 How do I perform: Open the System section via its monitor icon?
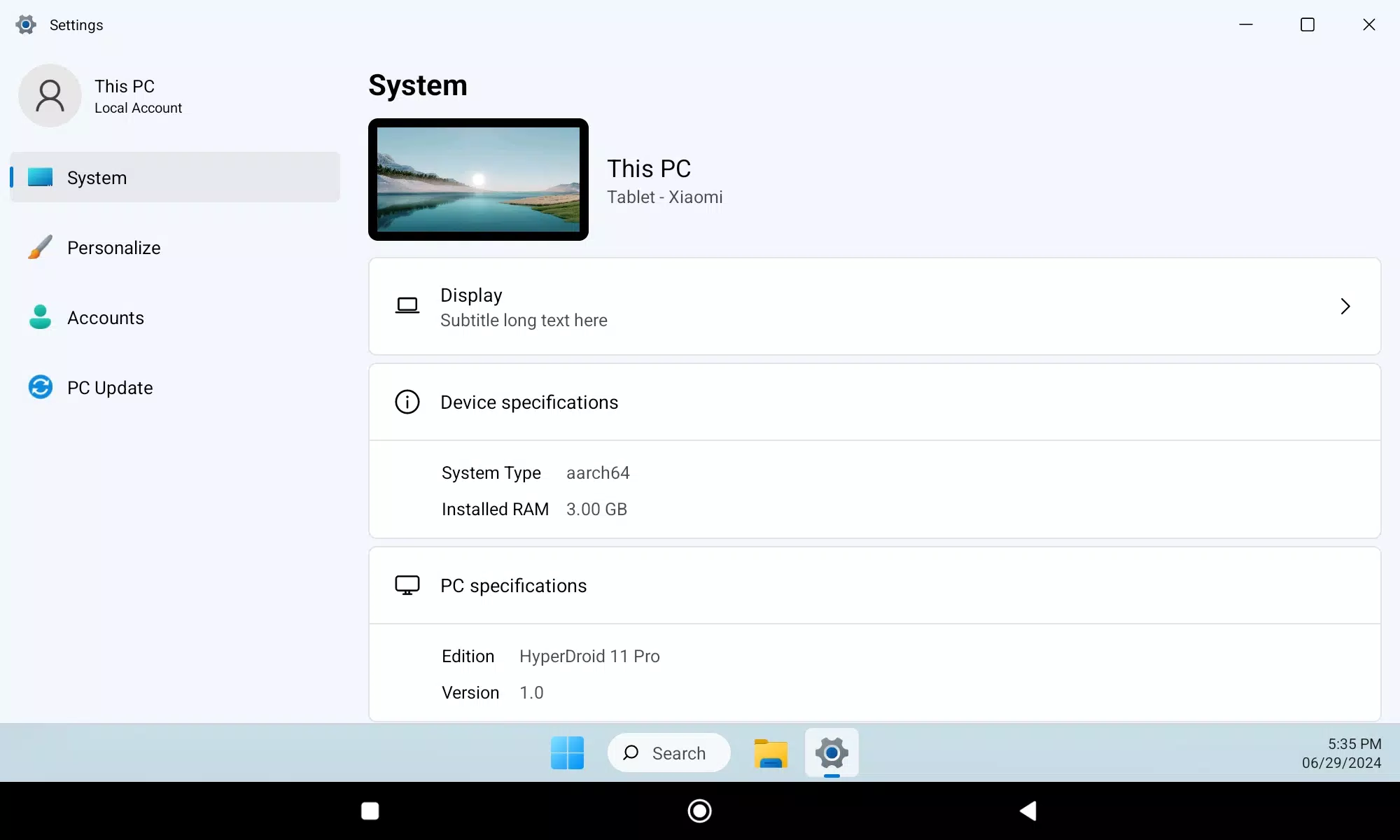[x=40, y=177]
